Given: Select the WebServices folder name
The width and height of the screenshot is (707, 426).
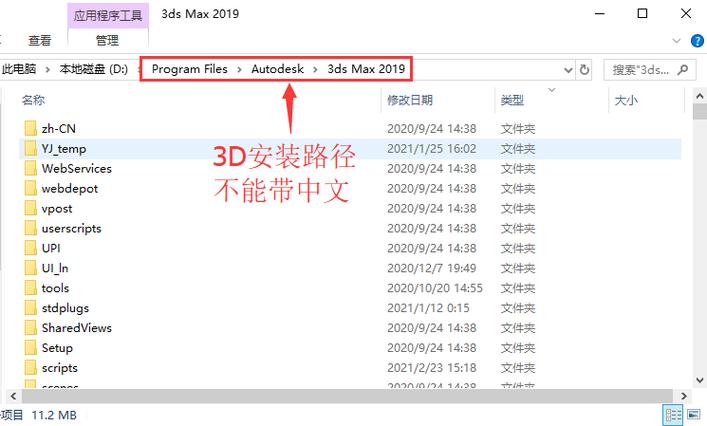Looking at the screenshot, I should (x=77, y=169).
